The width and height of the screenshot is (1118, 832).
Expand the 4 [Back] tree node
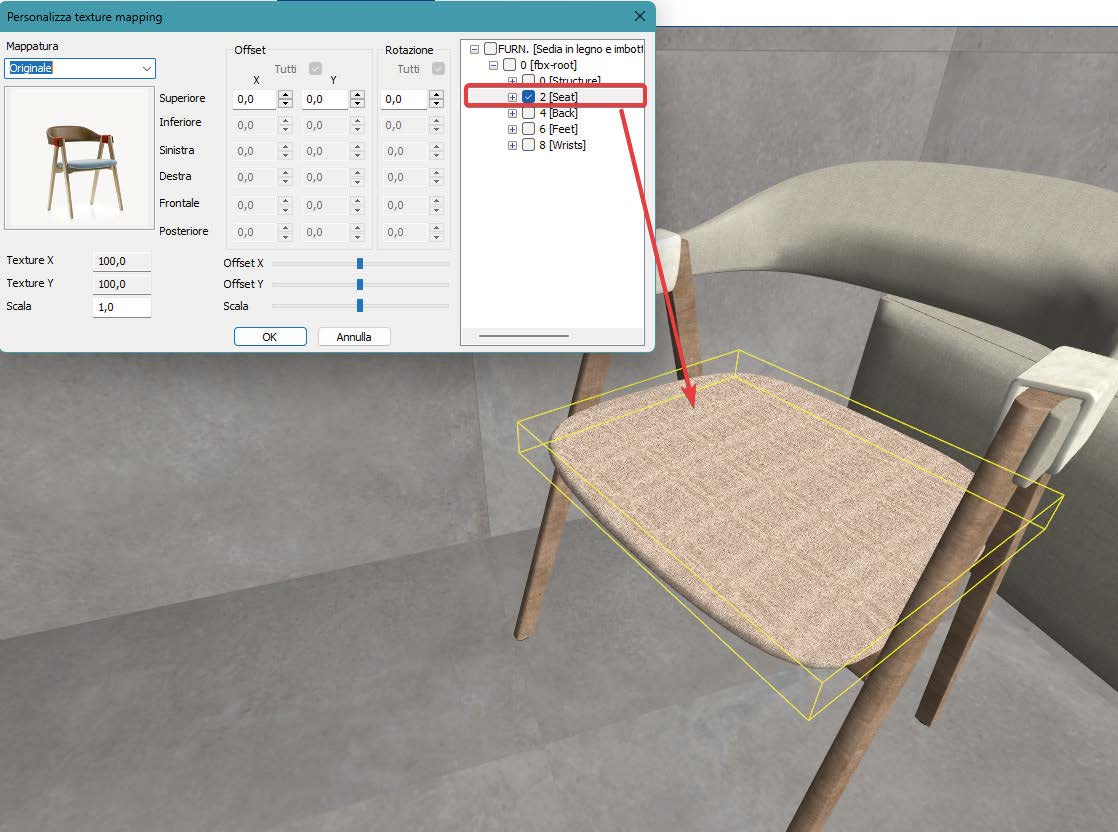pyautogui.click(x=511, y=113)
